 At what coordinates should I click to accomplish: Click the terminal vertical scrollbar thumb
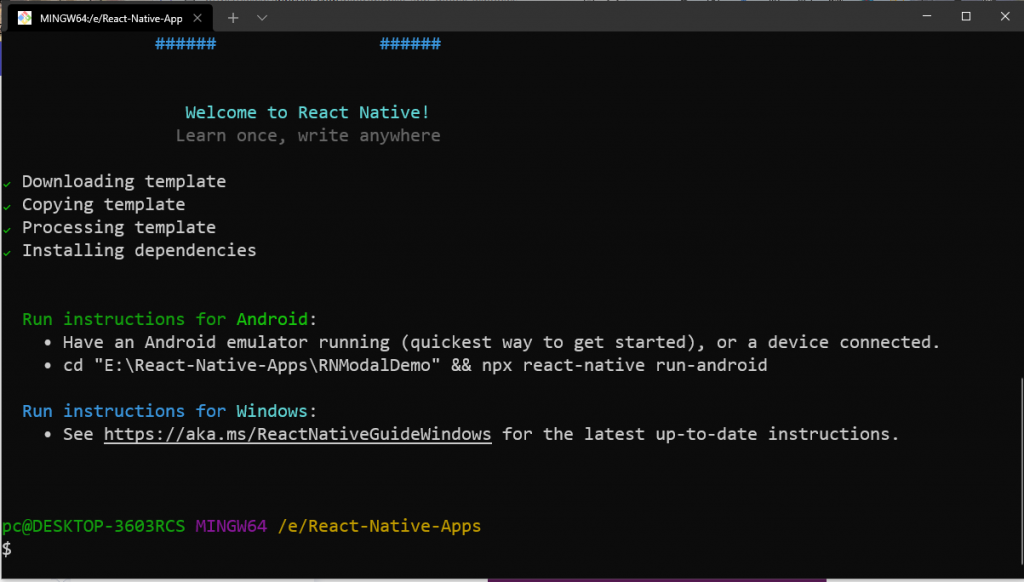[x=1021, y=469]
